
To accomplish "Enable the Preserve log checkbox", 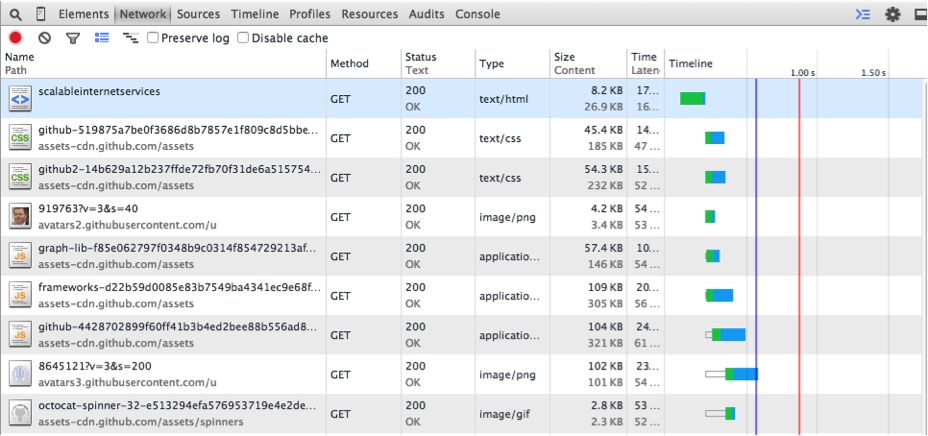I will click(153, 38).
